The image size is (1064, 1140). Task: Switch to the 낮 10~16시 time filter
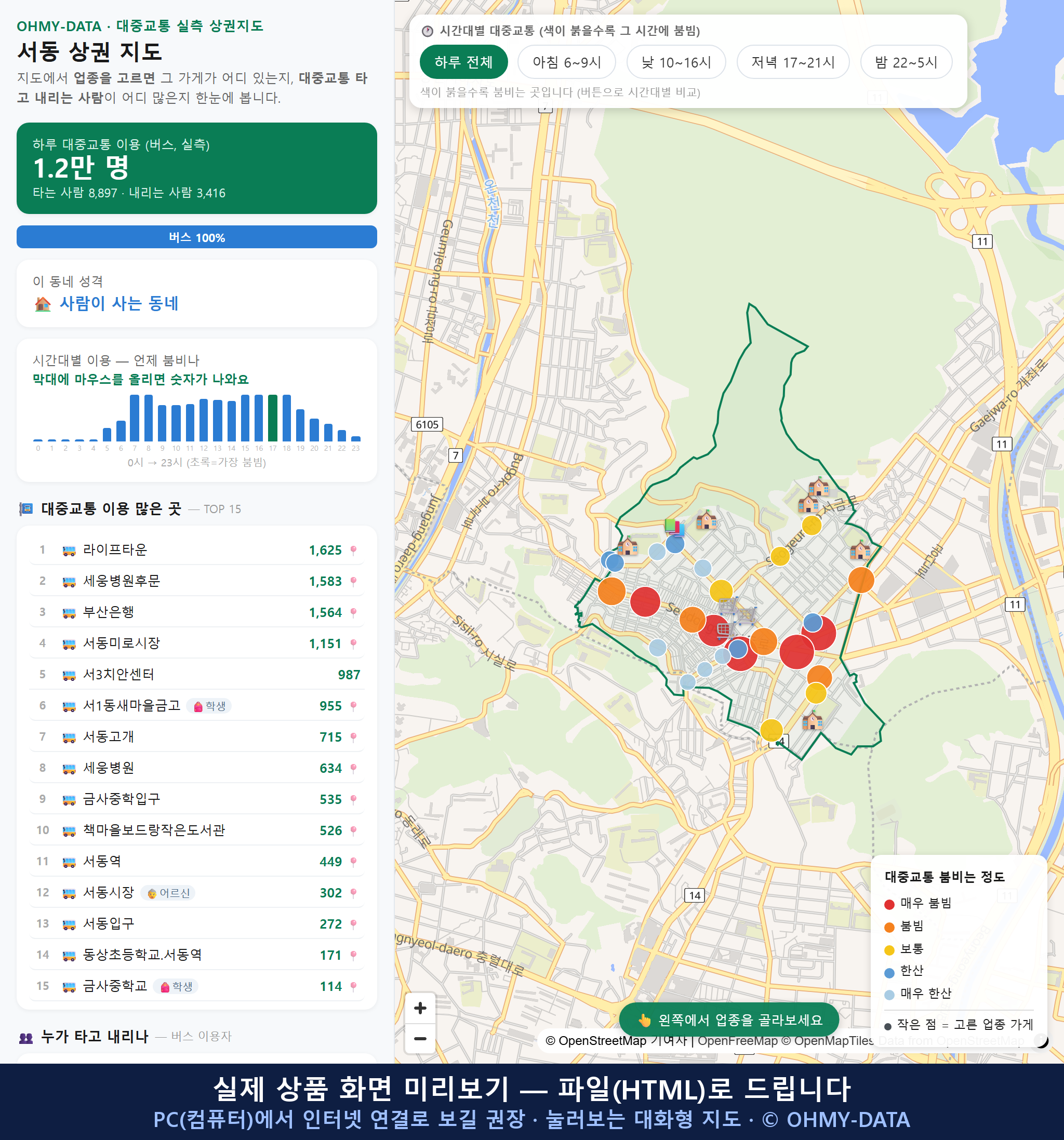pyautogui.click(x=676, y=62)
